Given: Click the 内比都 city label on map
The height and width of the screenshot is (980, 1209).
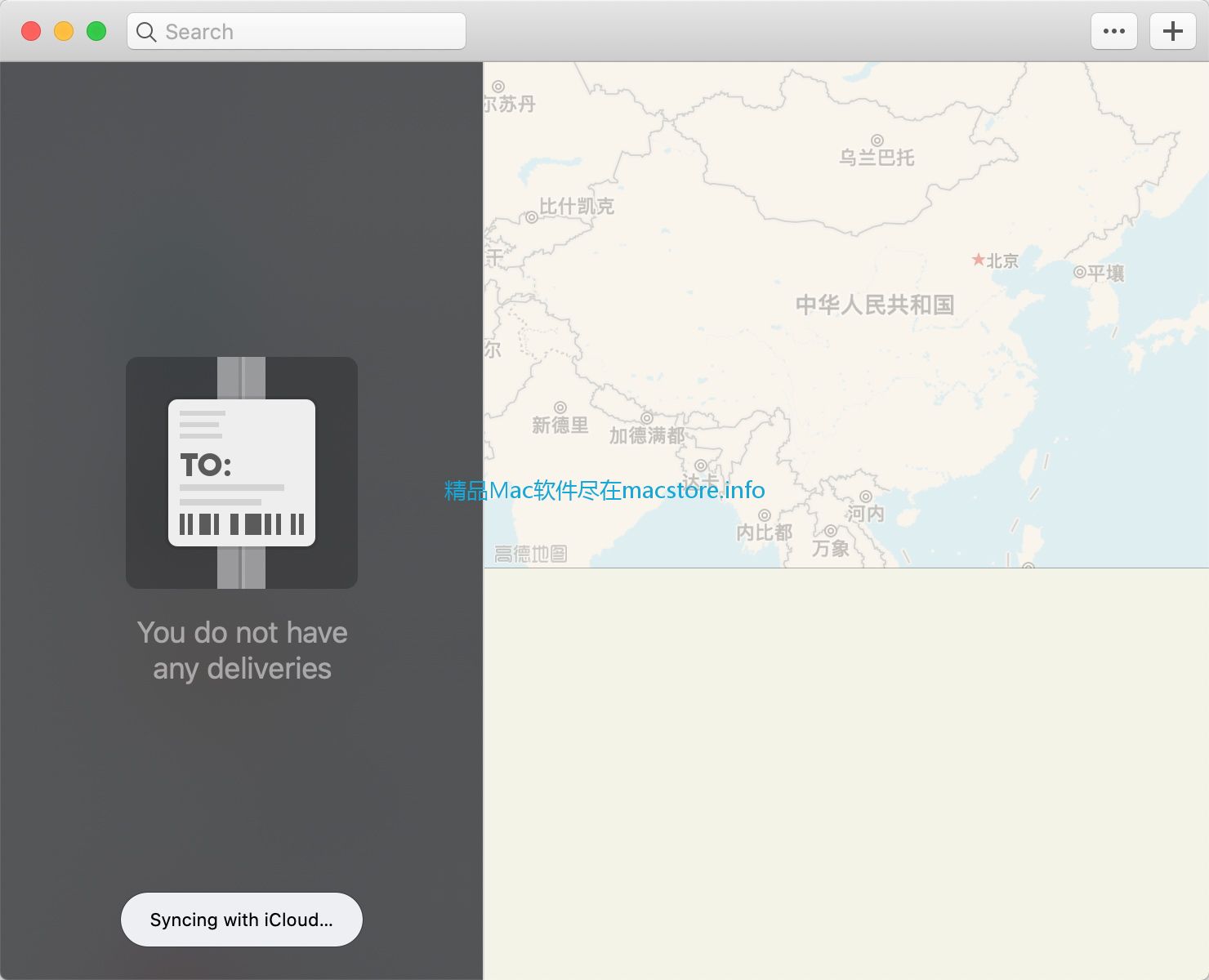Looking at the screenshot, I should coord(765,532).
